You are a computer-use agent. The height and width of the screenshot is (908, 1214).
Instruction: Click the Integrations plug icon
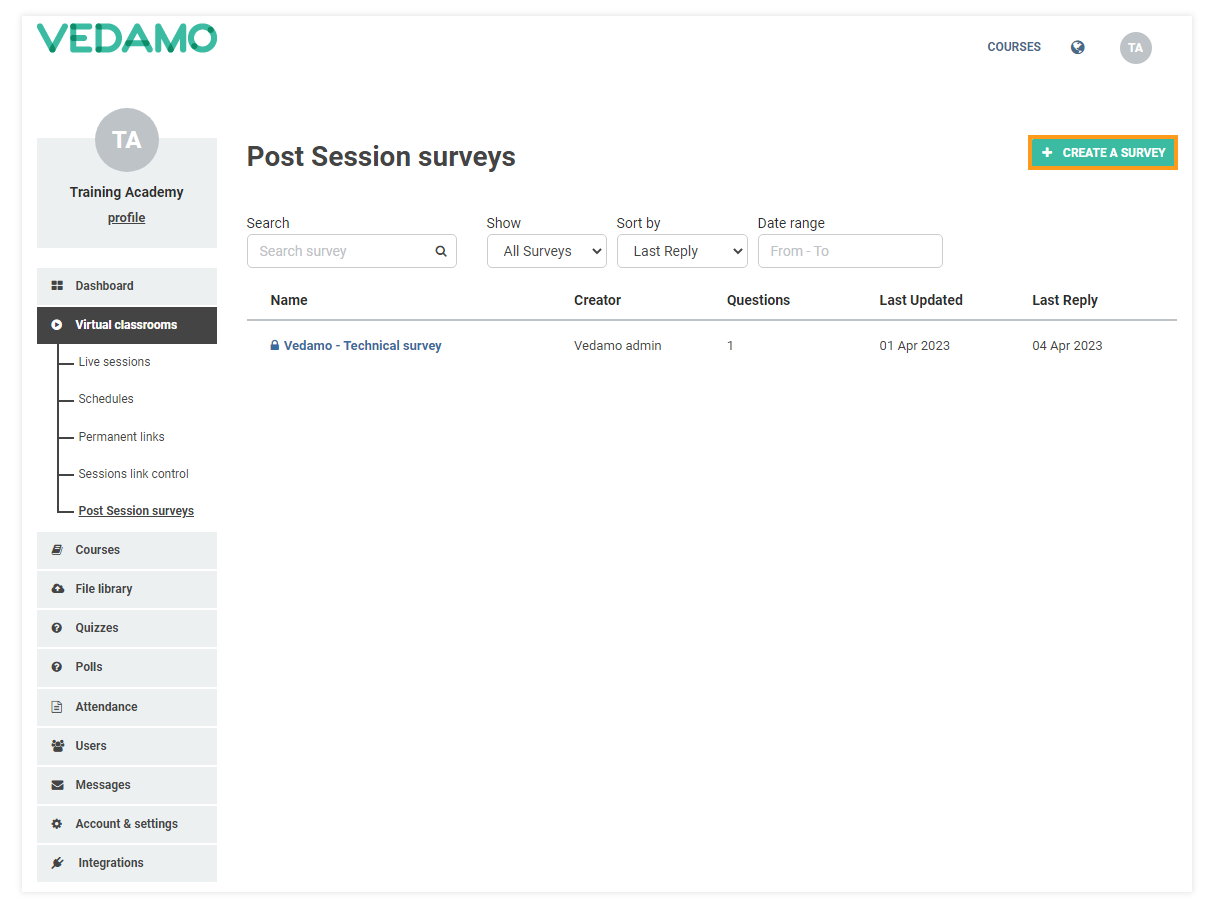pyautogui.click(x=57, y=863)
